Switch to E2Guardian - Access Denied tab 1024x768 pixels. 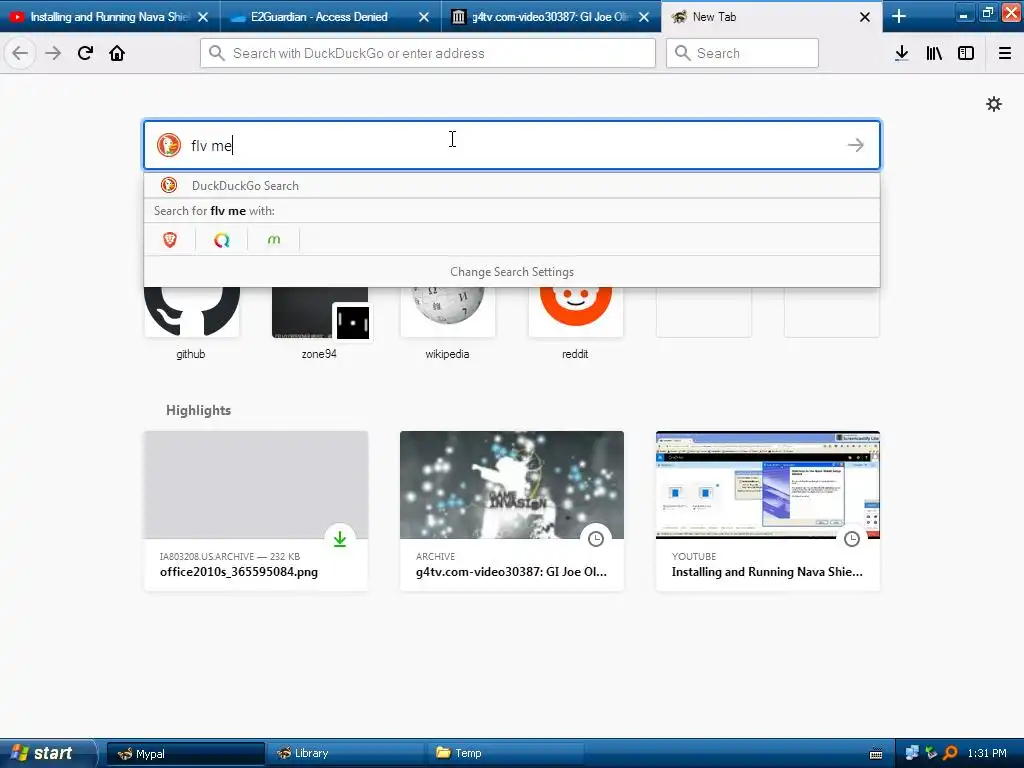click(330, 16)
